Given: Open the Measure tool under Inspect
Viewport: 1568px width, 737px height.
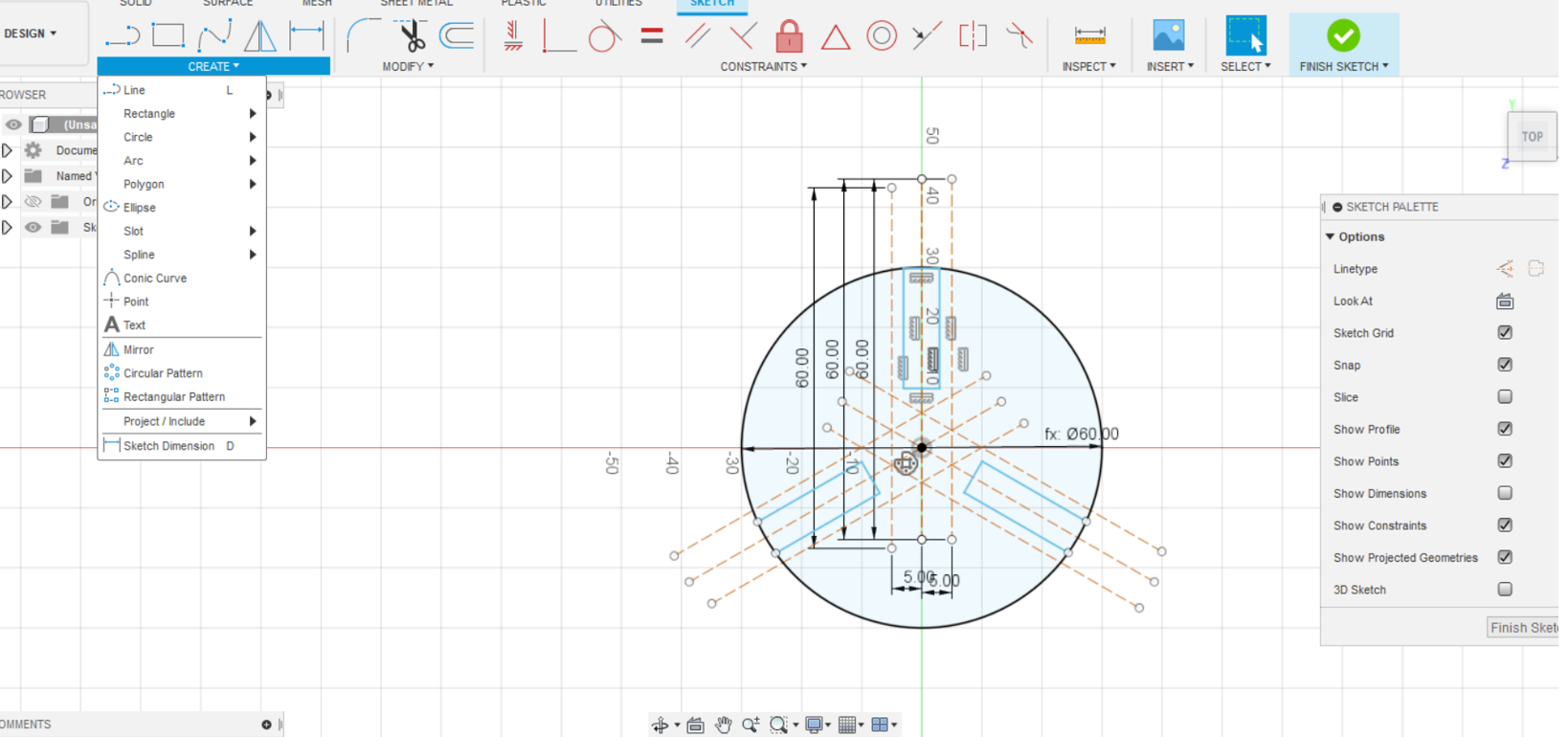Looking at the screenshot, I should pyautogui.click(x=1089, y=36).
